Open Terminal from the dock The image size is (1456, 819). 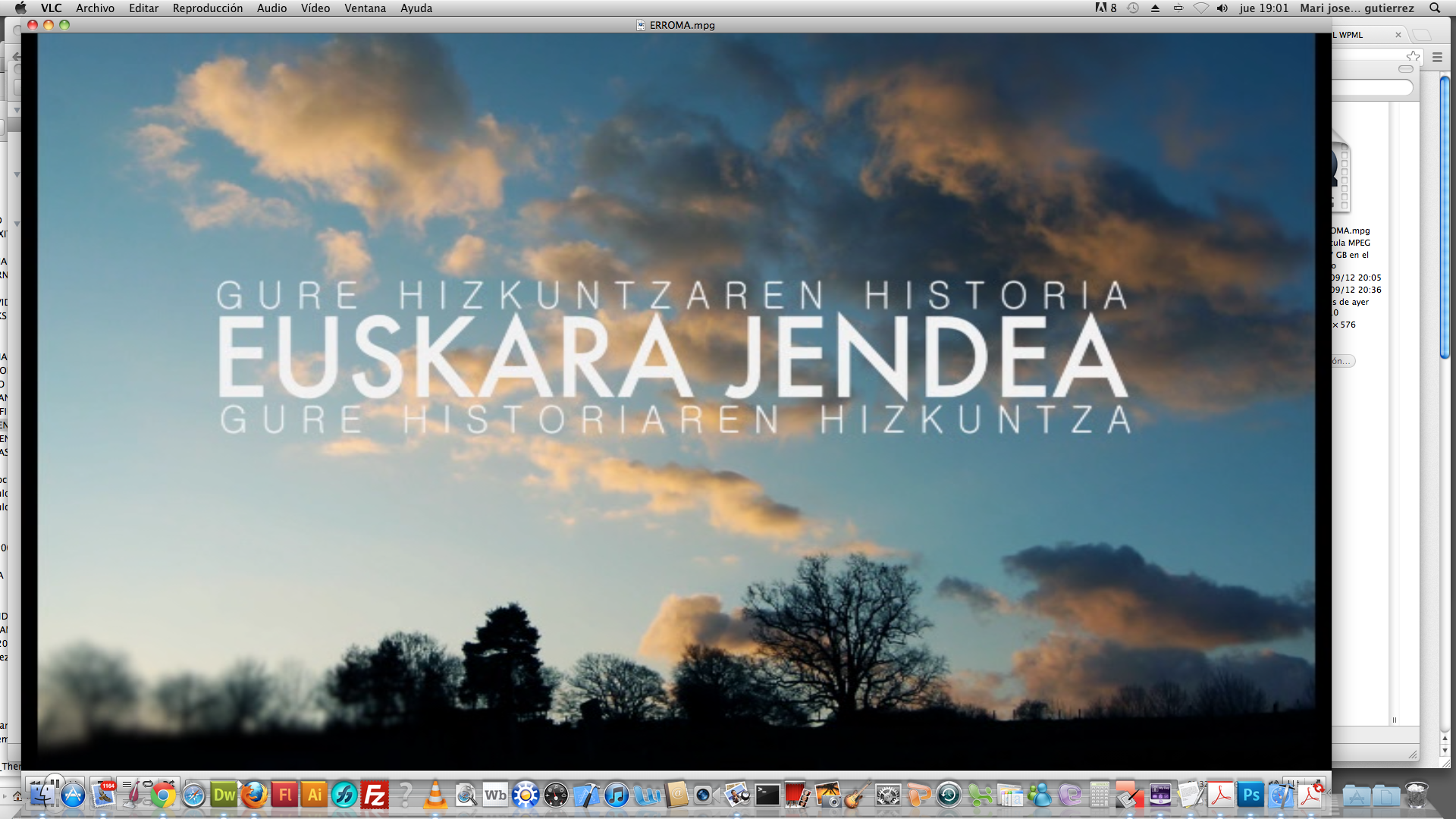click(x=767, y=795)
